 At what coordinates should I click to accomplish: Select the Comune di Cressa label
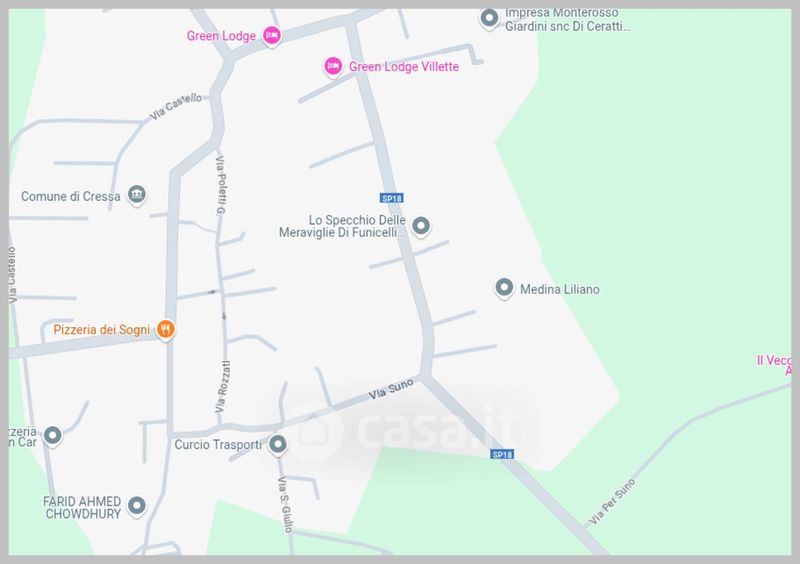pyautogui.click(x=70, y=197)
